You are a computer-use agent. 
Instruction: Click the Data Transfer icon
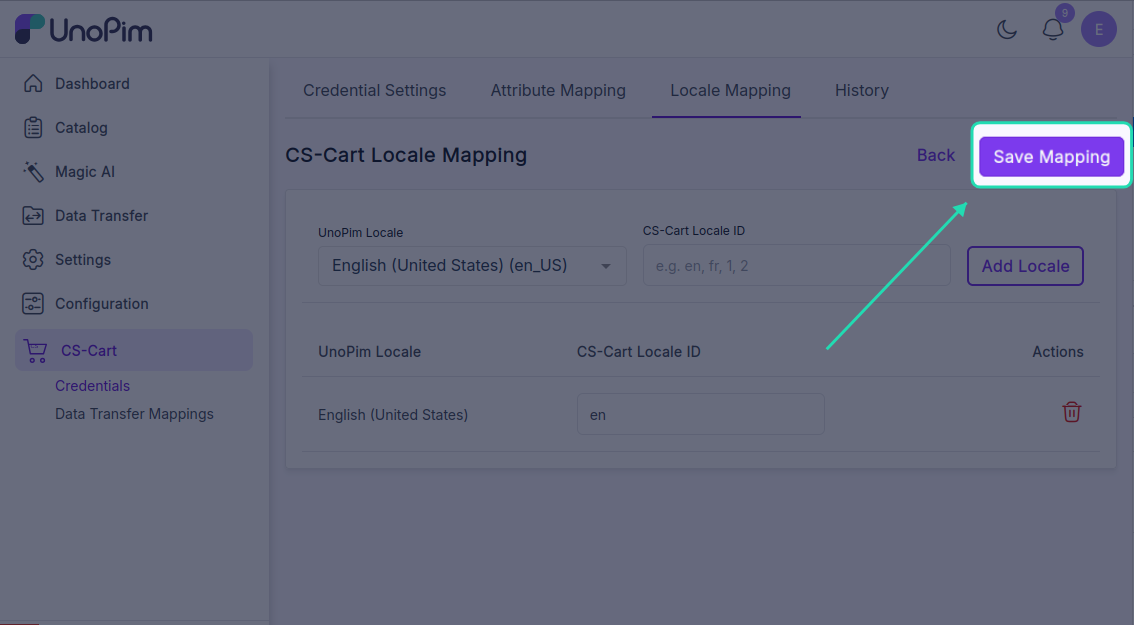[x=33, y=216]
